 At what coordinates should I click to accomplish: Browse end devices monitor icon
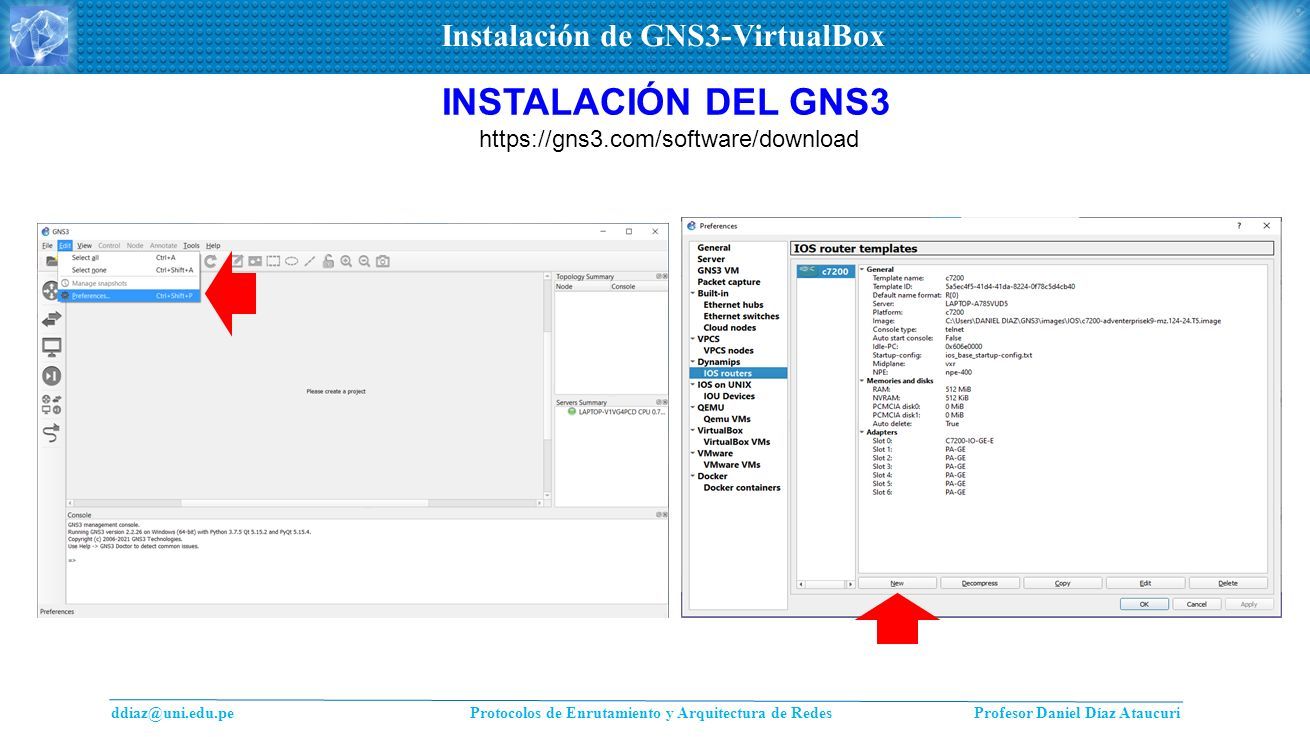[x=51, y=347]
